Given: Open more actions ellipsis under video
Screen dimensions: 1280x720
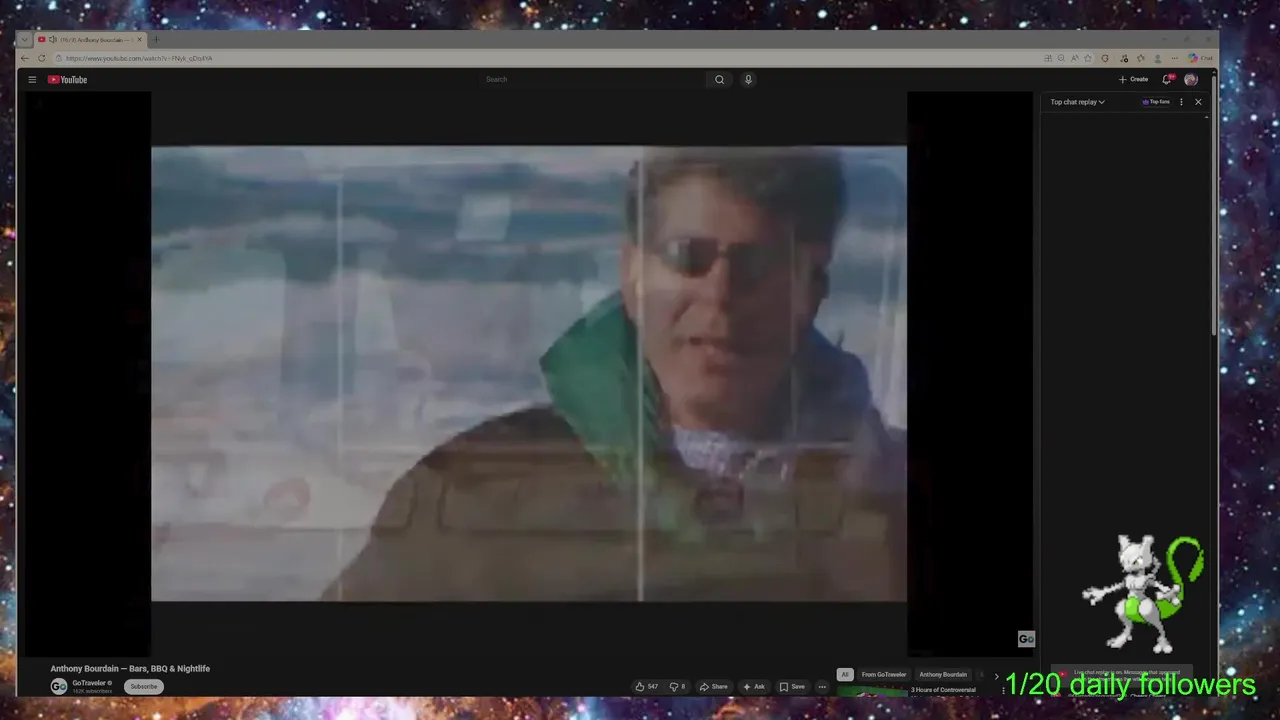Looking at the screenshot, I should click(822, 687).
